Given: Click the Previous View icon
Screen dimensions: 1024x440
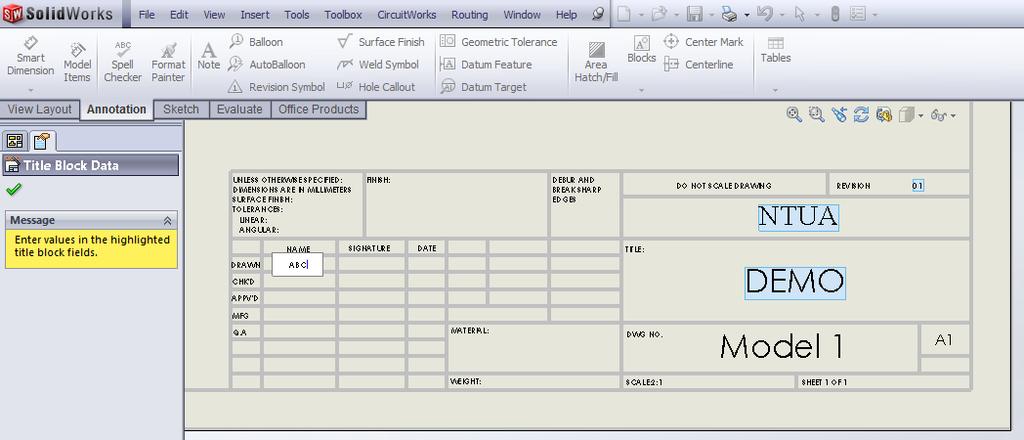Looking at the screenshot, I should tap(839, 115).
